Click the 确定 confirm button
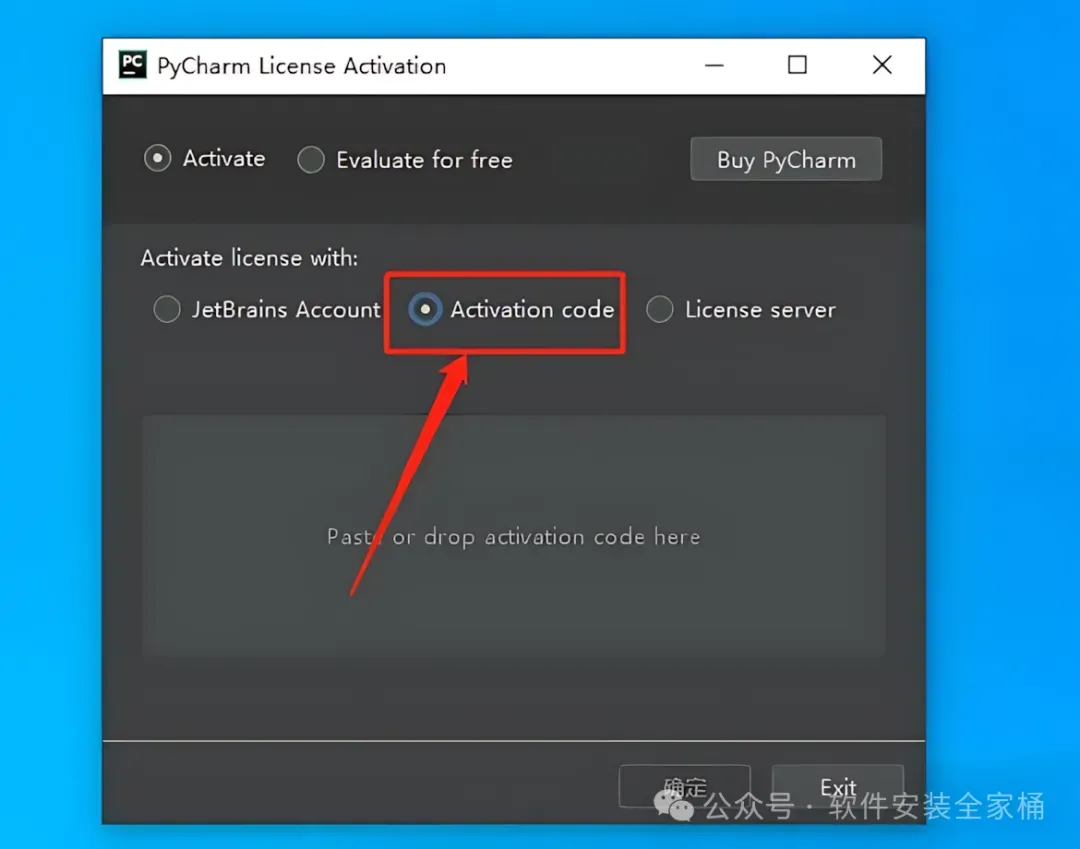Screen dimensions: 1080x849 pyautogui.click(x=685, y=786)
